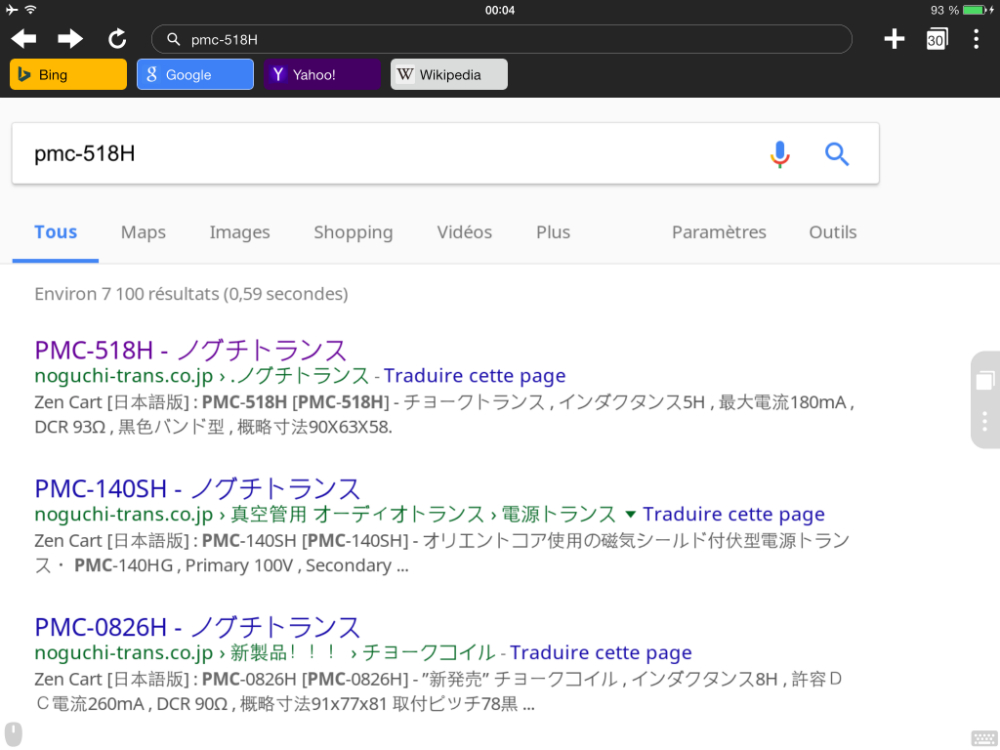Image resolution: width=1000 pixels, height=750 pixels.
Task: Tap the PMC-518H result URL noguchi-trans.co.jp
Action: coord(124,376)
